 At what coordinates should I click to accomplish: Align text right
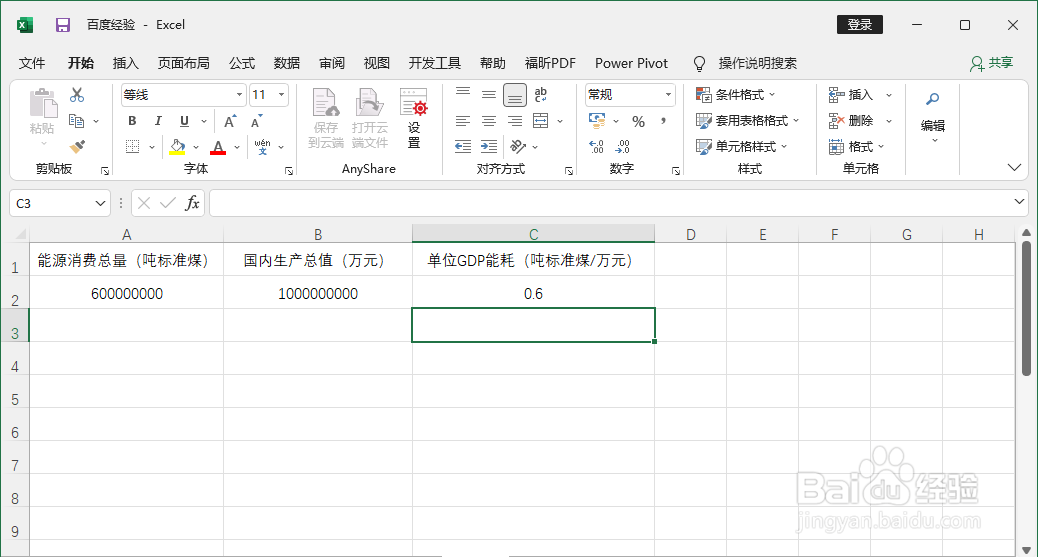click(514, 121)
